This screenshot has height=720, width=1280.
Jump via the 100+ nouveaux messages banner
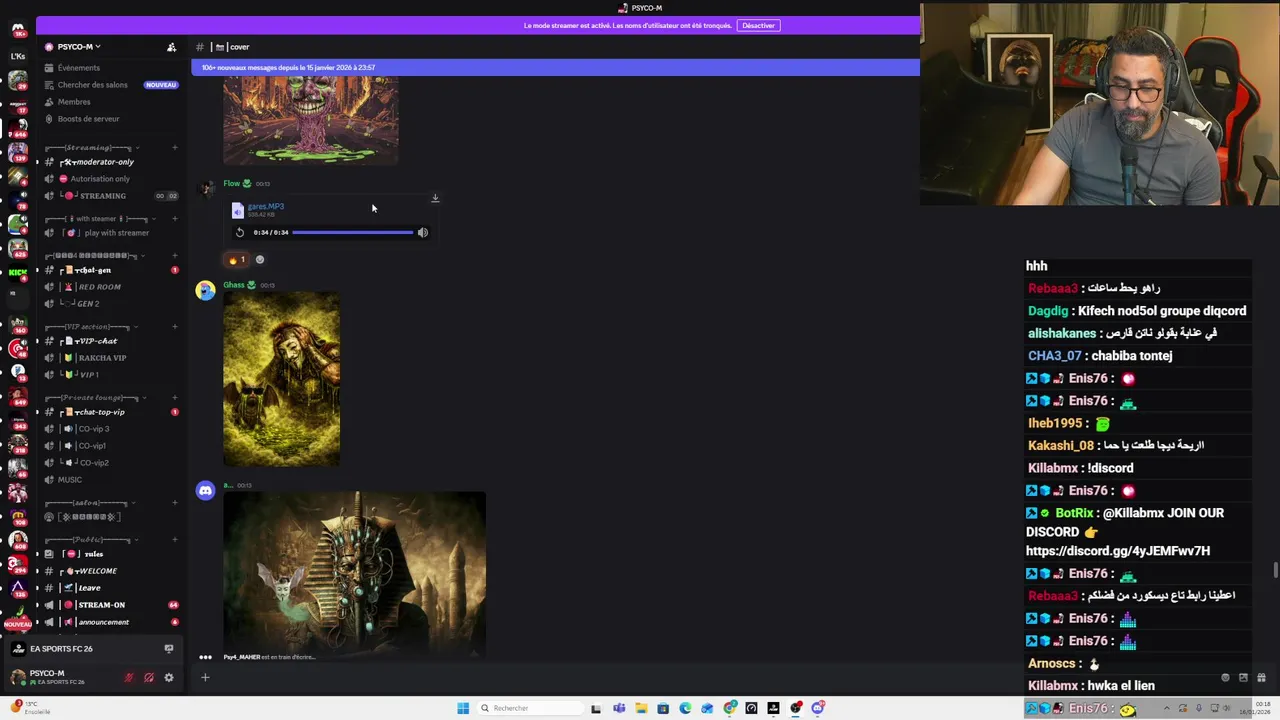[x=555, y=68]
